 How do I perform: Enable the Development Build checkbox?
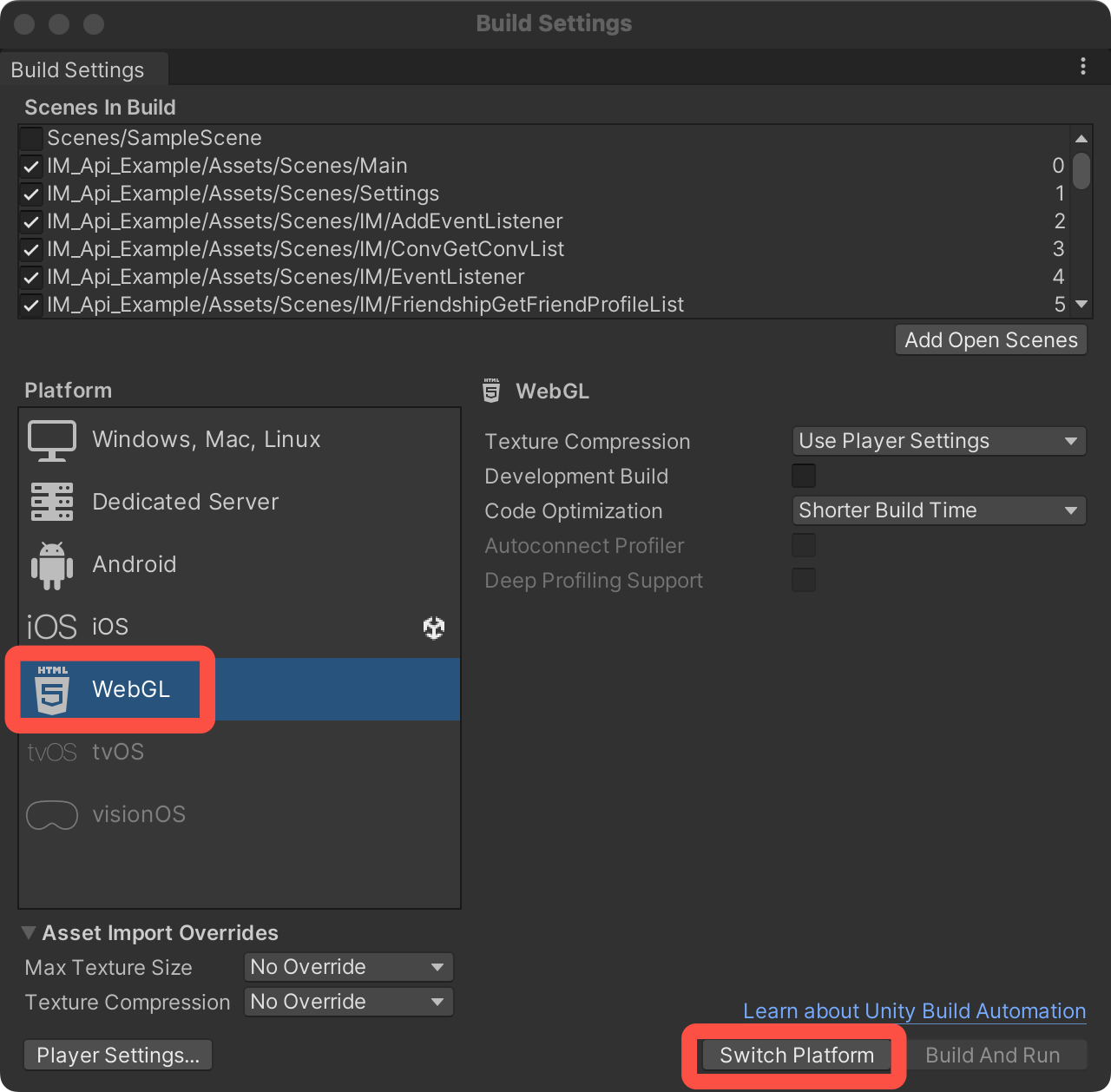click(x=804, y=477)
